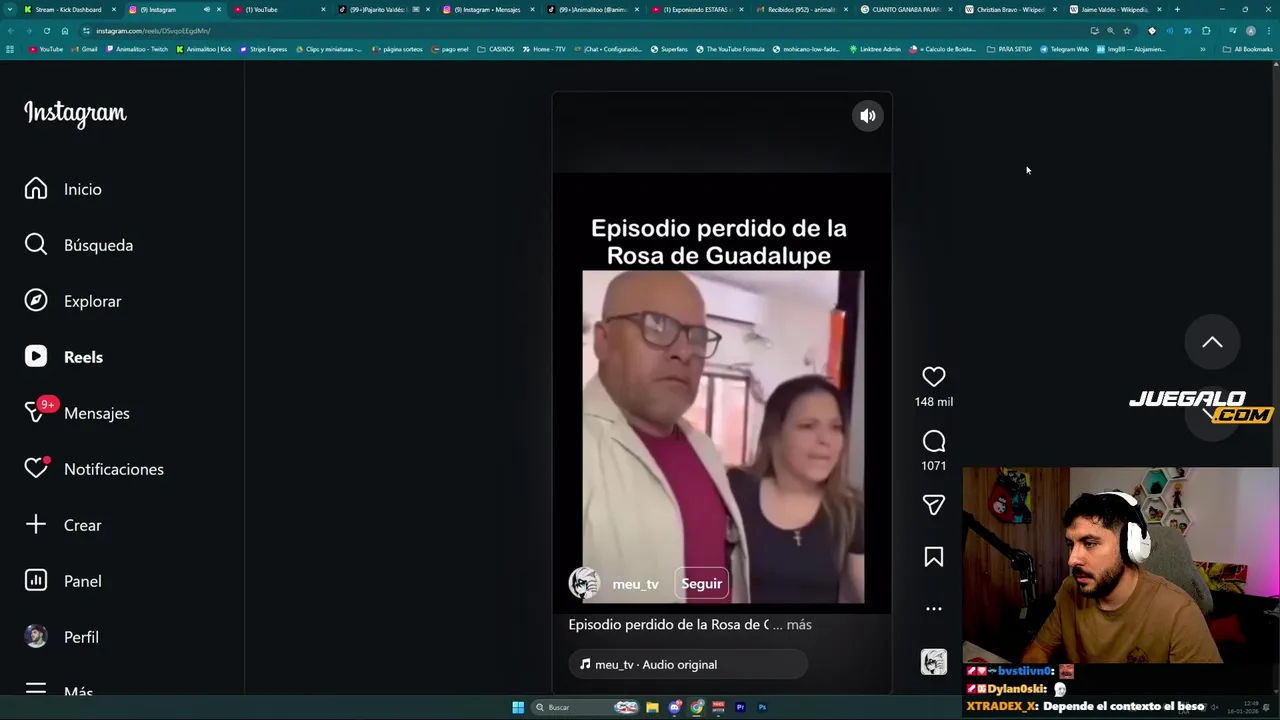
Task: Switch to the Exponiendo ESTAFAS YouTube tab
Action: pos(698,9)
